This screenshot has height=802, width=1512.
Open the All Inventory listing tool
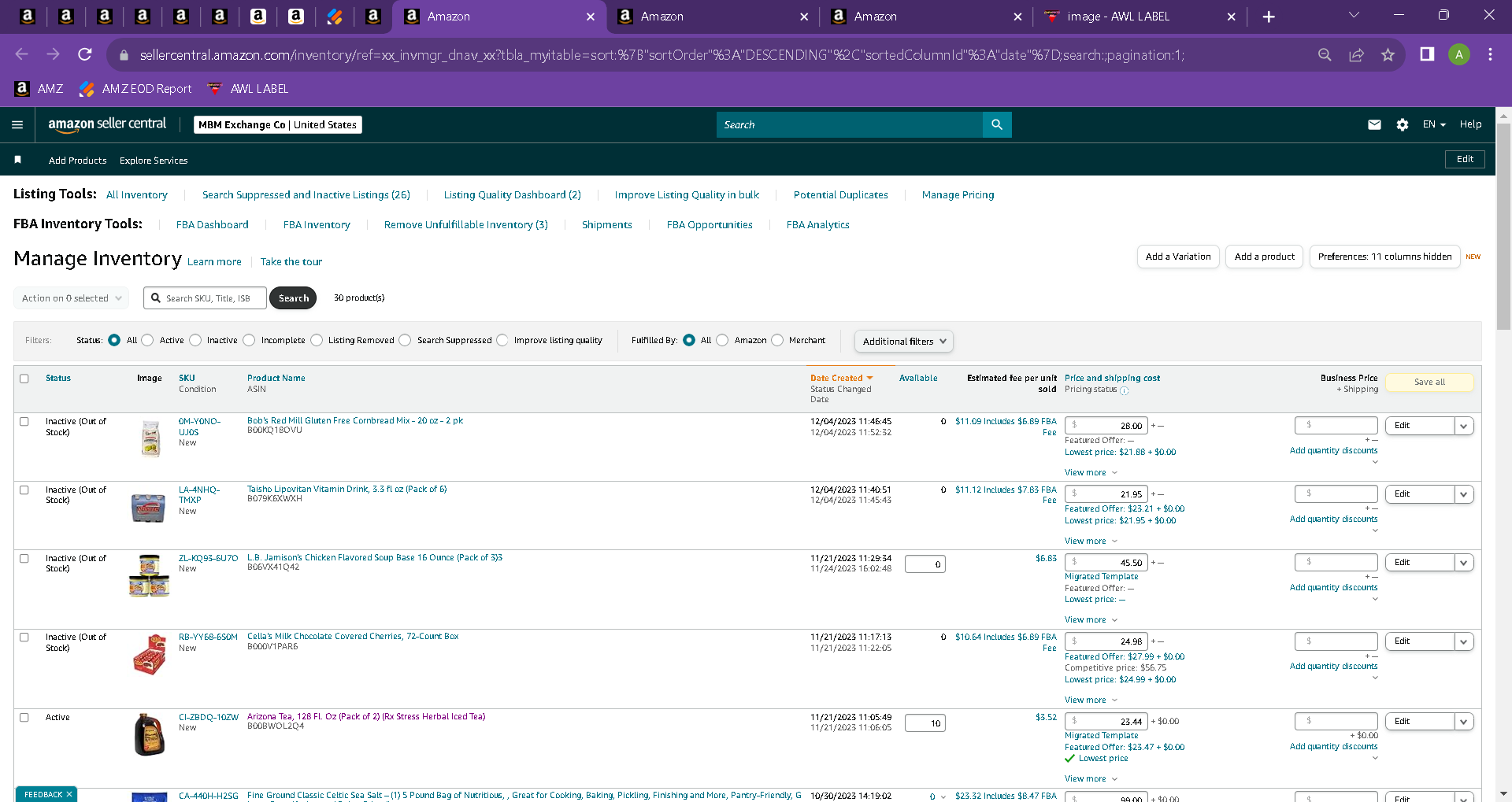coord(137,195)
